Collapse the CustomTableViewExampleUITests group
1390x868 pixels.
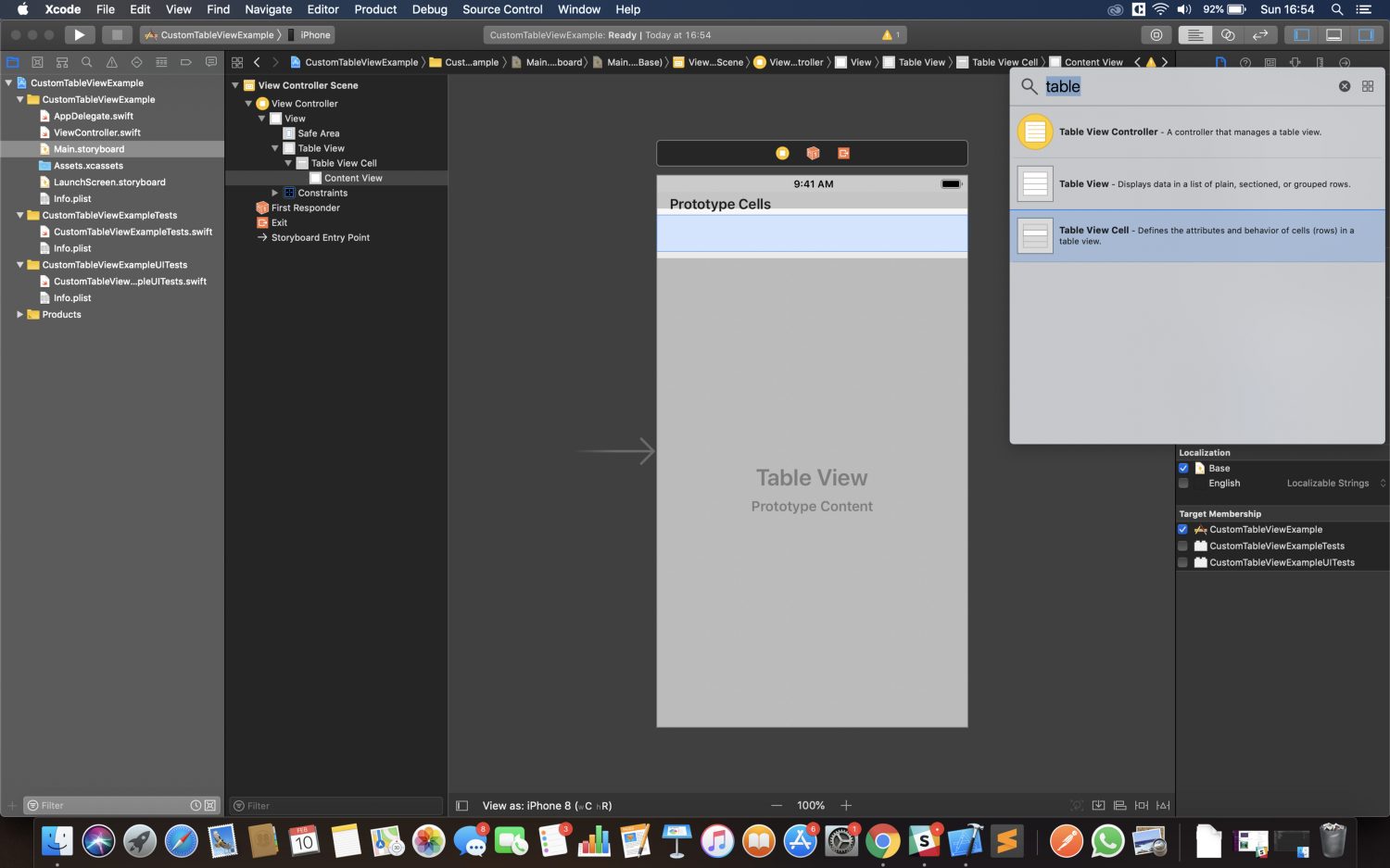coord(19,265)
